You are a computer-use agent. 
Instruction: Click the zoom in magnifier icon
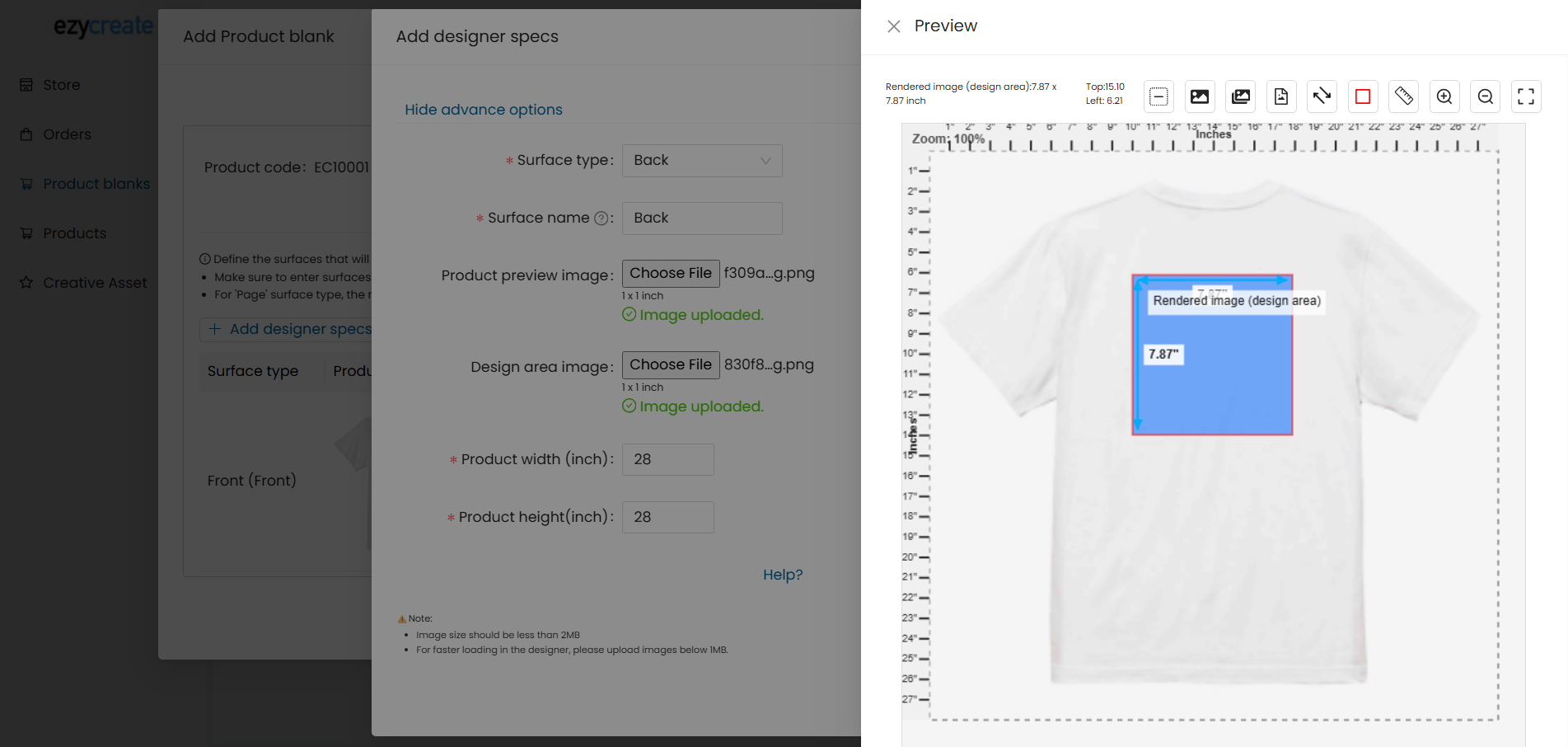coord(1444,96)
